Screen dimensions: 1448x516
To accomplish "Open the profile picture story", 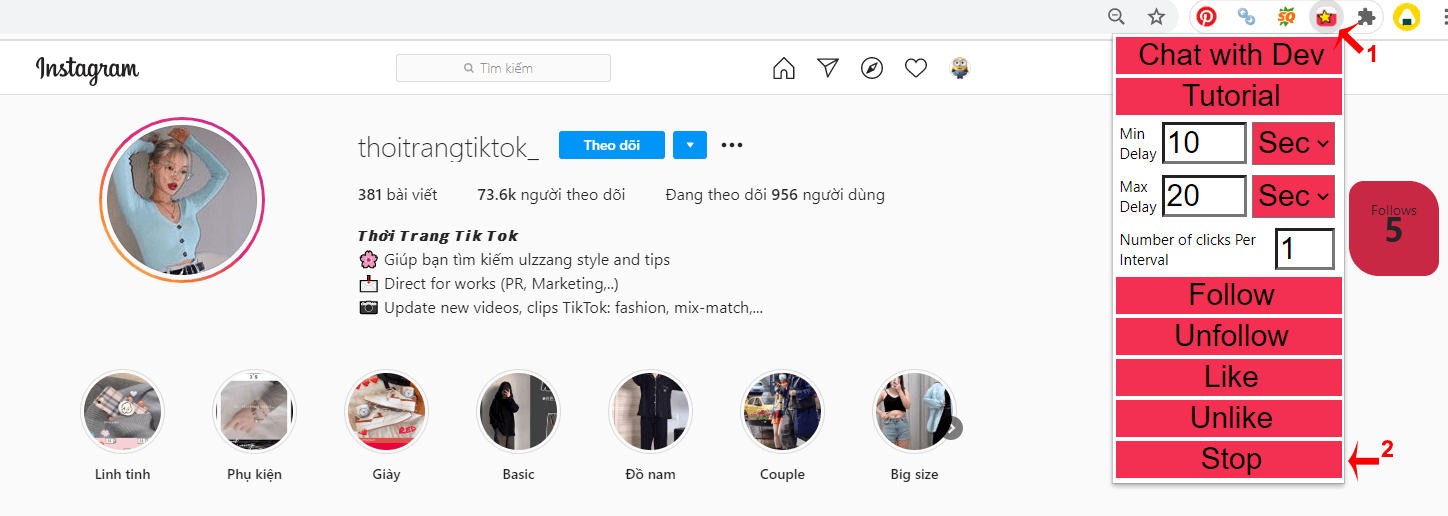I will click(x=182, y=199).
